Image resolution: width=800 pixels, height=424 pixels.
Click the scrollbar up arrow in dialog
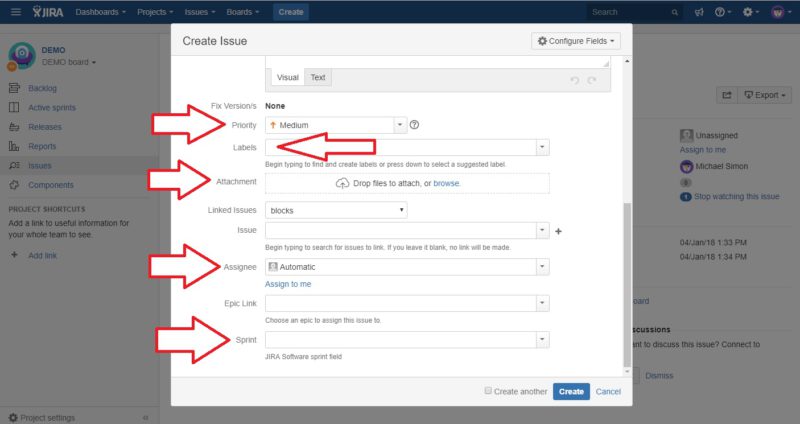point(627,61)
